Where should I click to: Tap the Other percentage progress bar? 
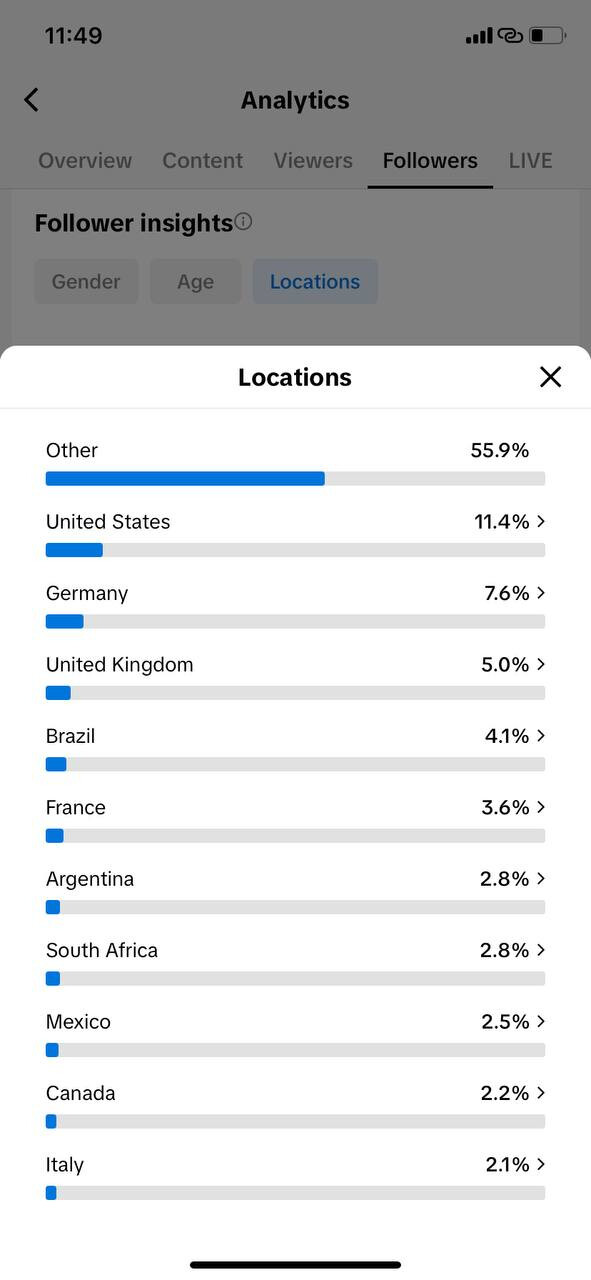pyautogui.click(x=295, y=479)
